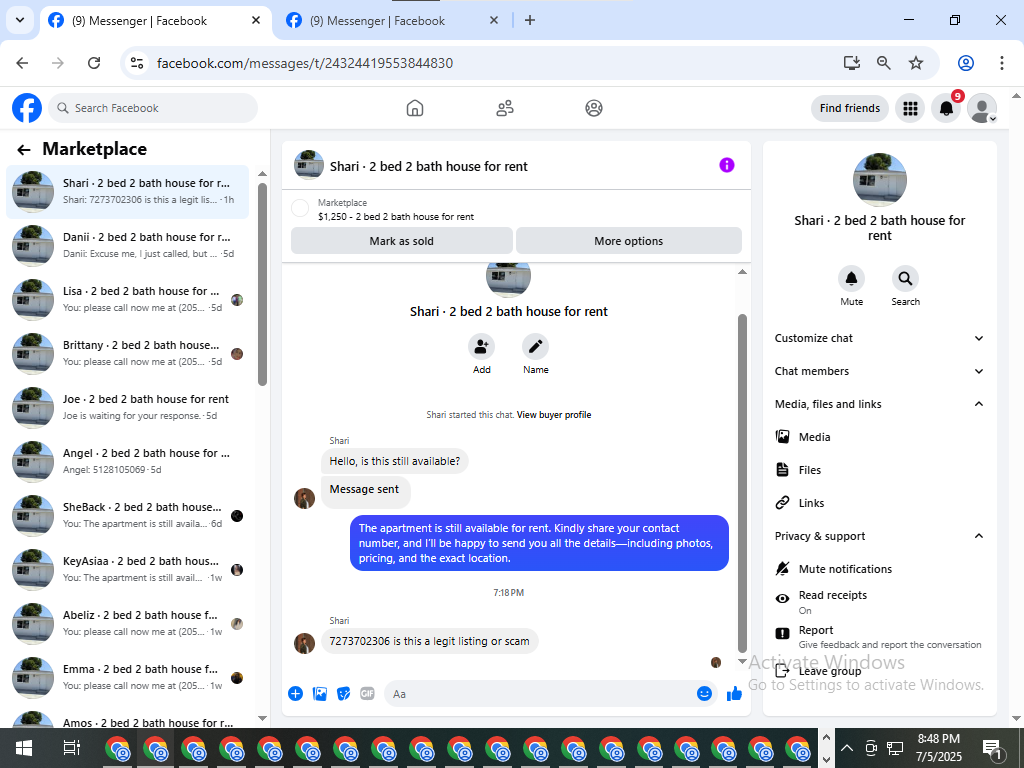Open Media in the side panel
Viewport: 1024px width, 768px height.
(x=879, y=437)
